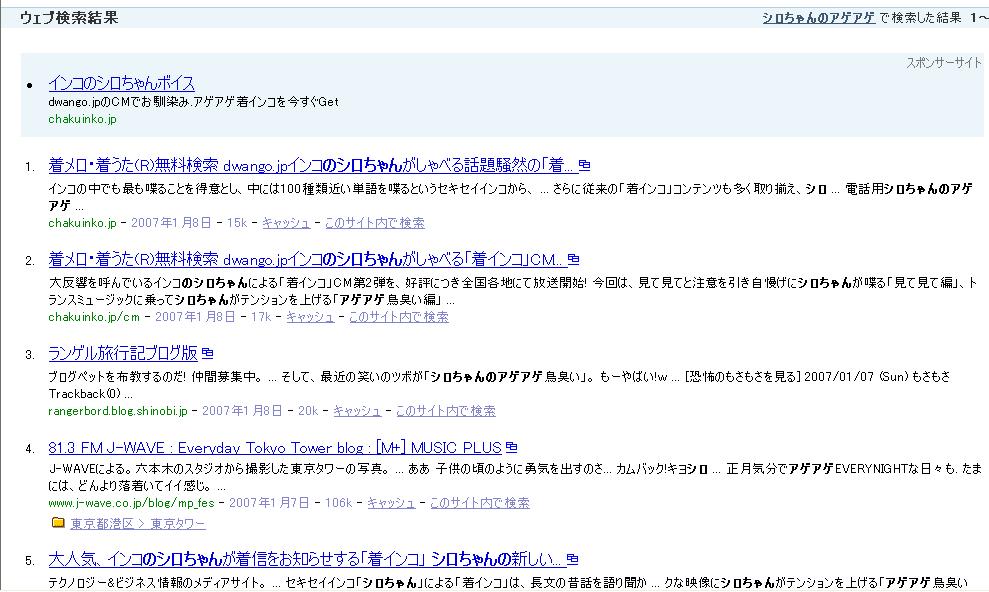Screen dimensions: 989x592
Task: Click the スポンサーサイト label
Action: 944,62
